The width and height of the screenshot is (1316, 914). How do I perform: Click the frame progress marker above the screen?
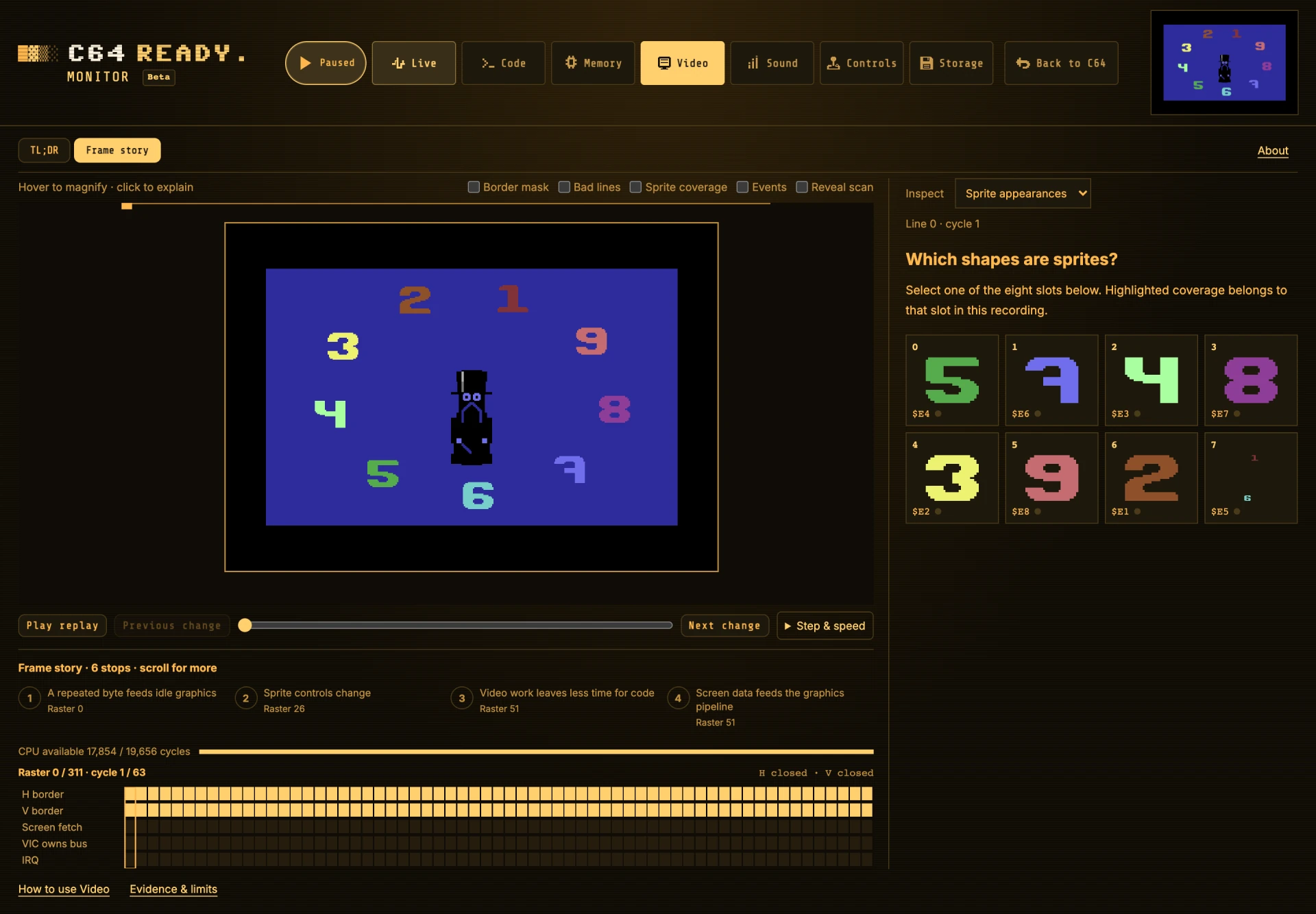point(127,206)
